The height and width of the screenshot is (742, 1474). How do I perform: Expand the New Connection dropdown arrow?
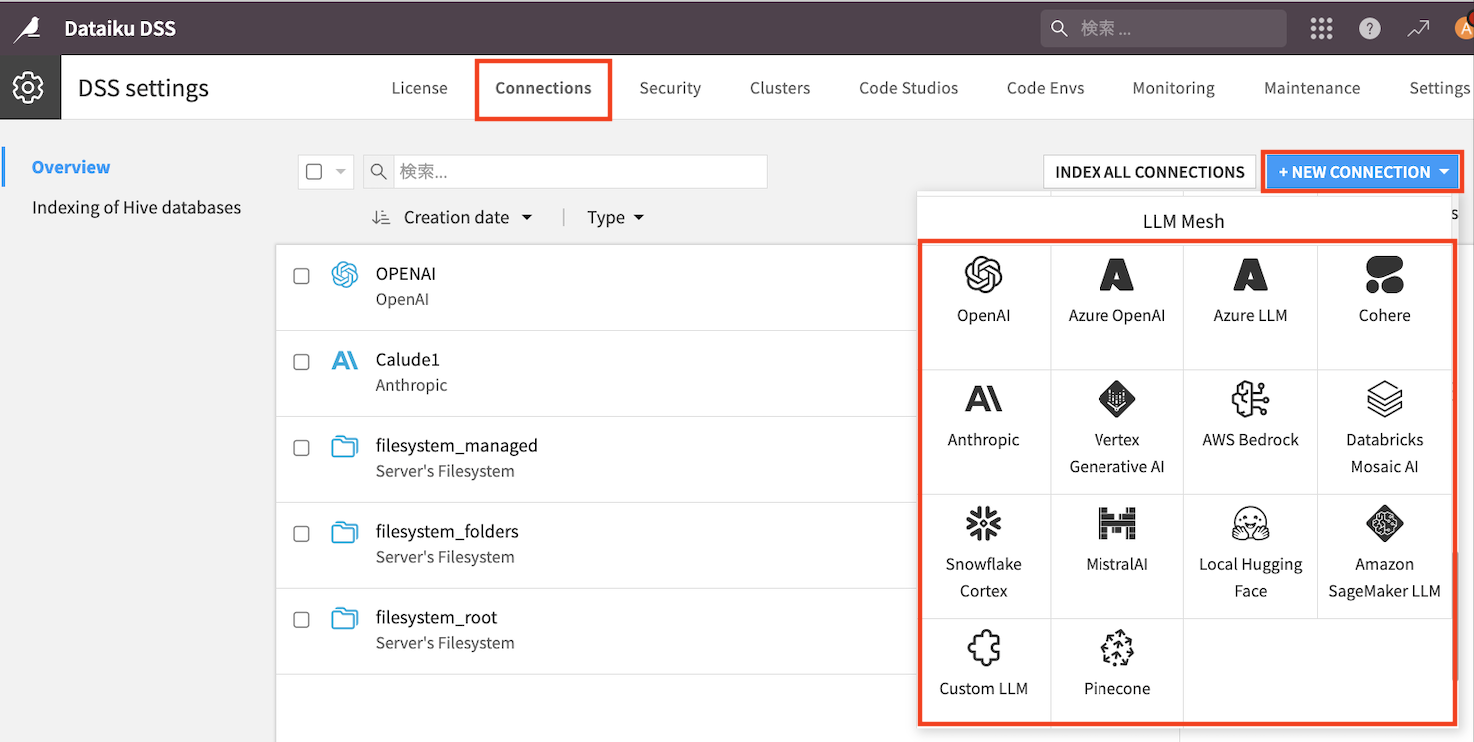point(1445,172)
